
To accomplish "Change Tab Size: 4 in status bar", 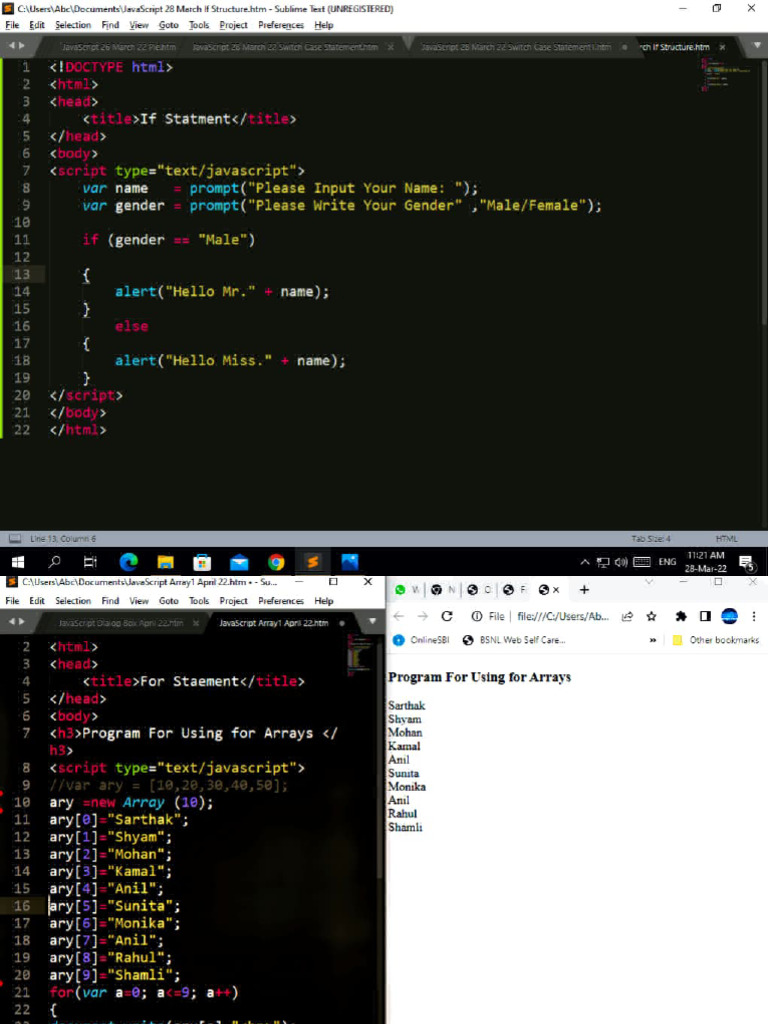I will click(650, 538).
